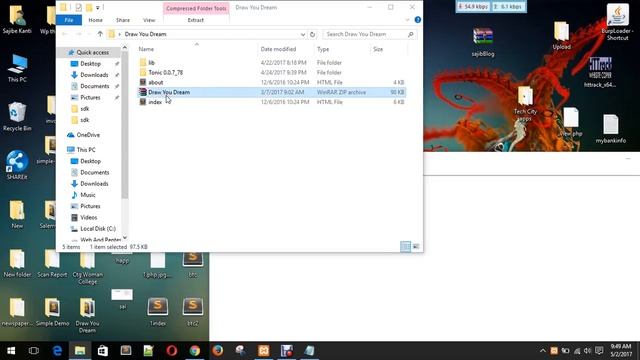
Task: Open the File ribbon tab
Action: (x=69, y=20)
